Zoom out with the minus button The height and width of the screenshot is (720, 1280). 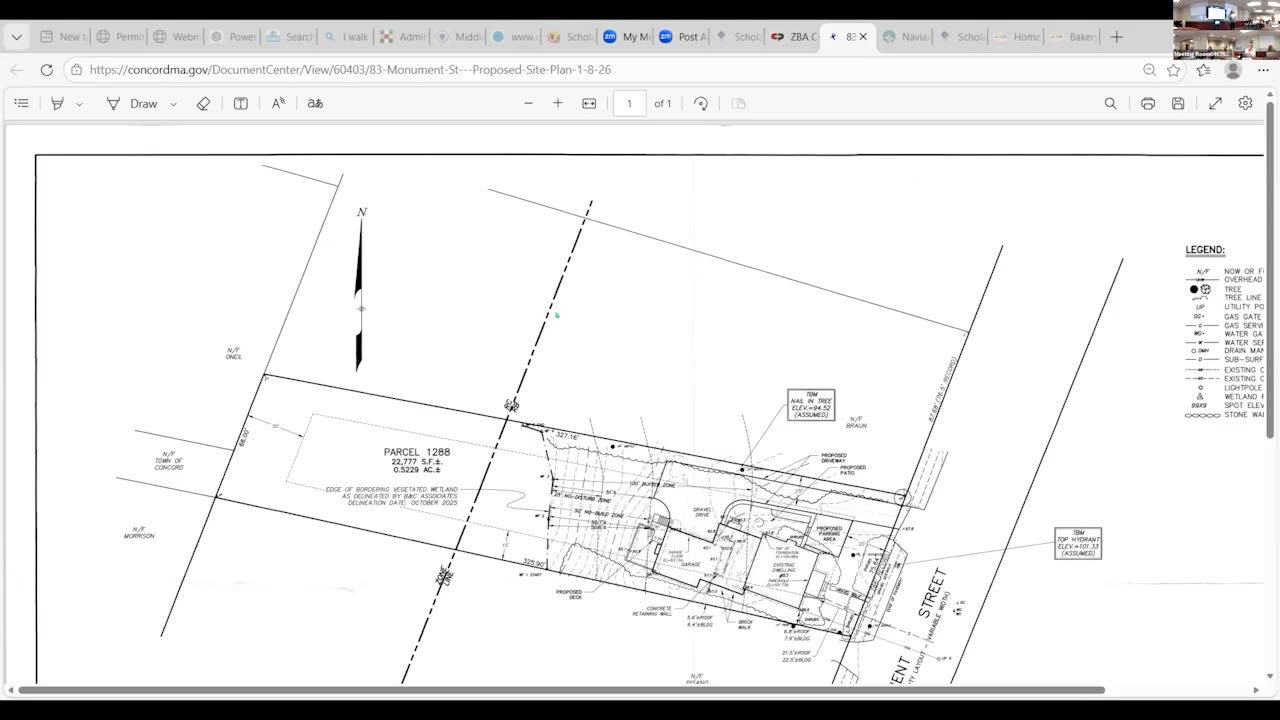[529, 103]
